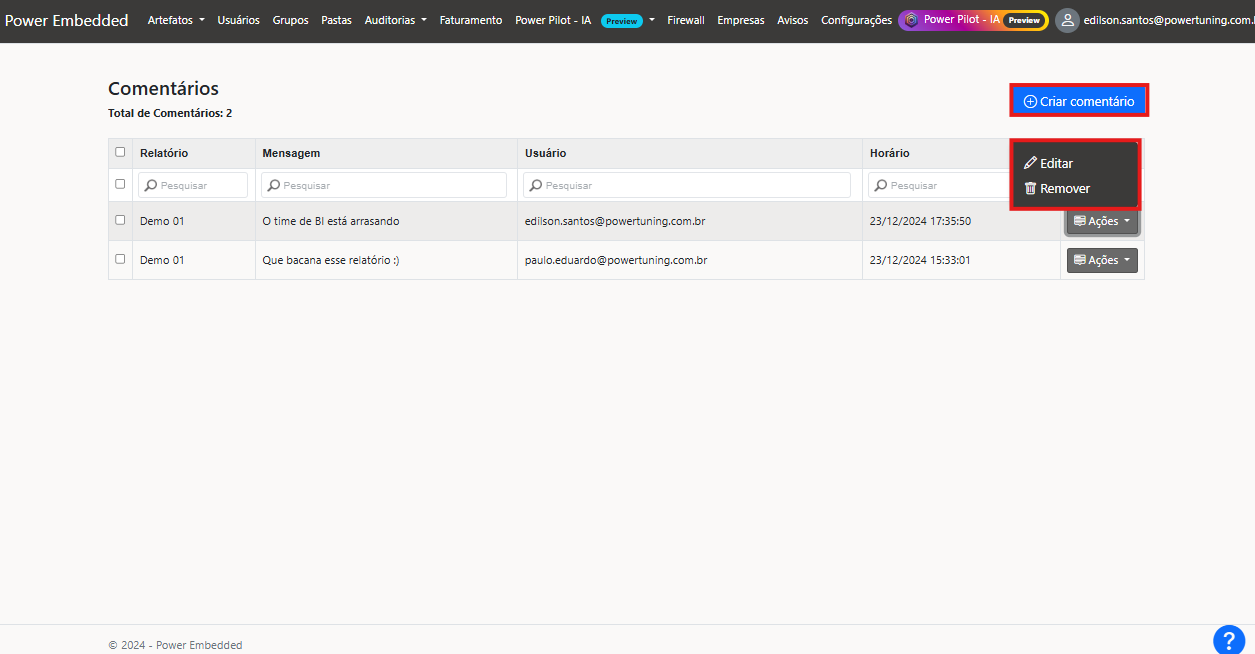This screenshot has height=654, width=1255.
Task: Expand the Auditorias dropdown menu
Action: [395, 20]
